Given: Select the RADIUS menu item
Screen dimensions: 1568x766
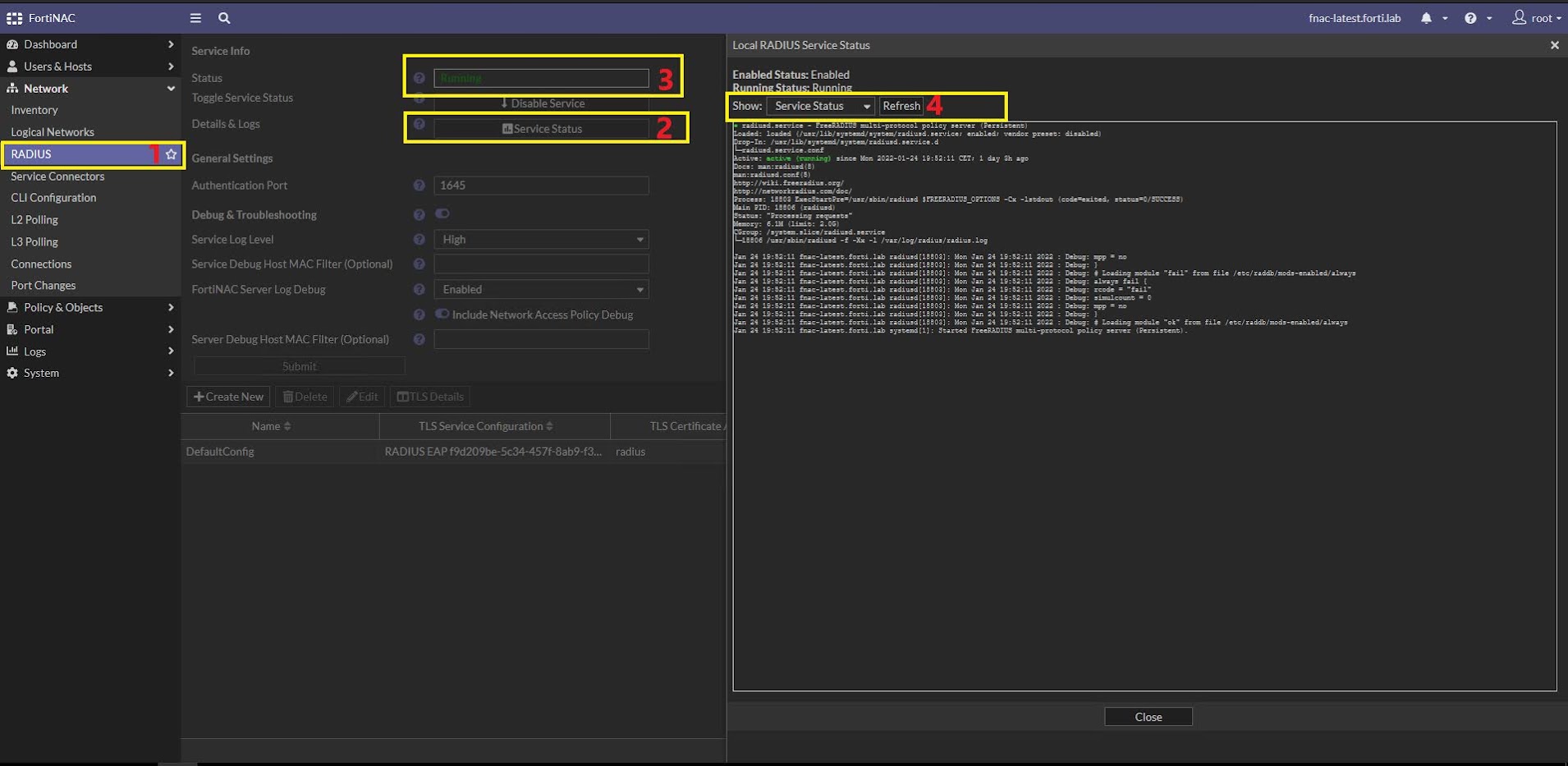Looking at the screenshot, I should point(90,154).
